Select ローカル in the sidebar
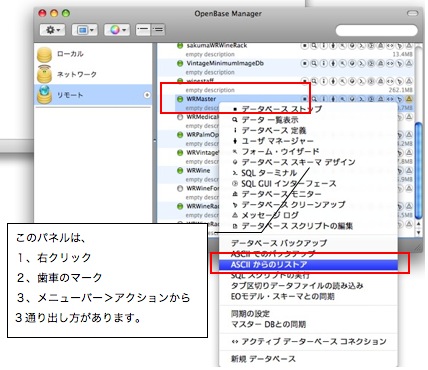This screenshot has width=428, height=370. pyautogui.click(x=93, y=54)
